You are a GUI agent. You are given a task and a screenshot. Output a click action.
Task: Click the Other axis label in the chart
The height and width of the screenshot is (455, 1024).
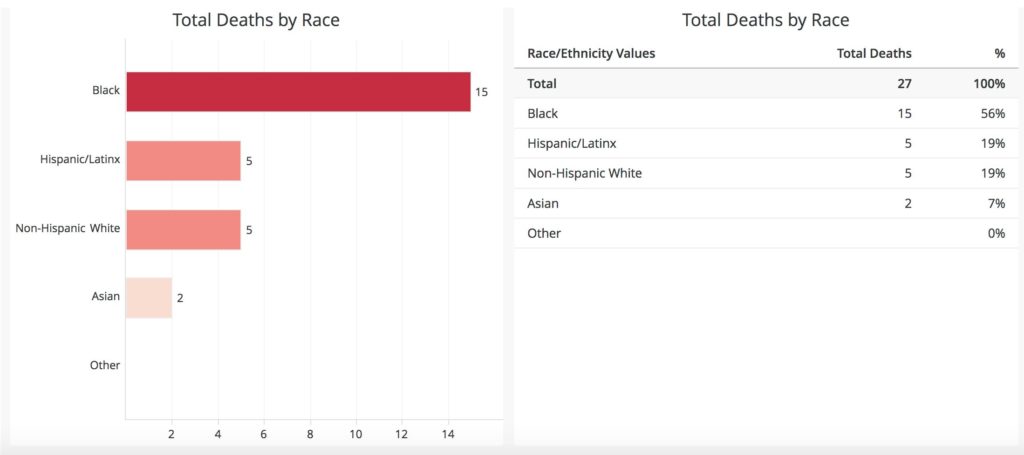[x=105, y=365]
